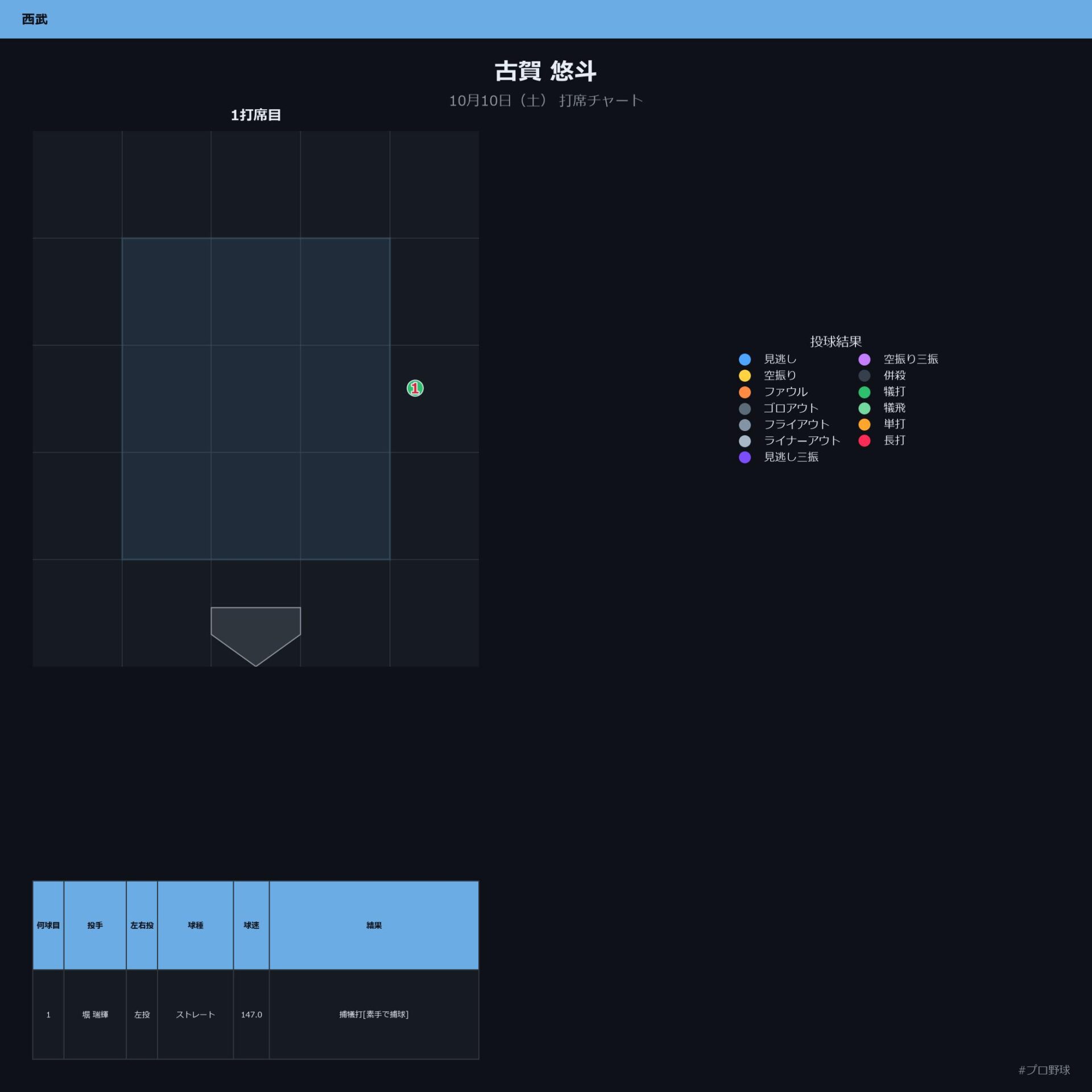Image resolution: width=1092 pixels, height=1092 pixels.
Task: Click the 古賀 悠斗 player title
Action: [x=545, y=71]
